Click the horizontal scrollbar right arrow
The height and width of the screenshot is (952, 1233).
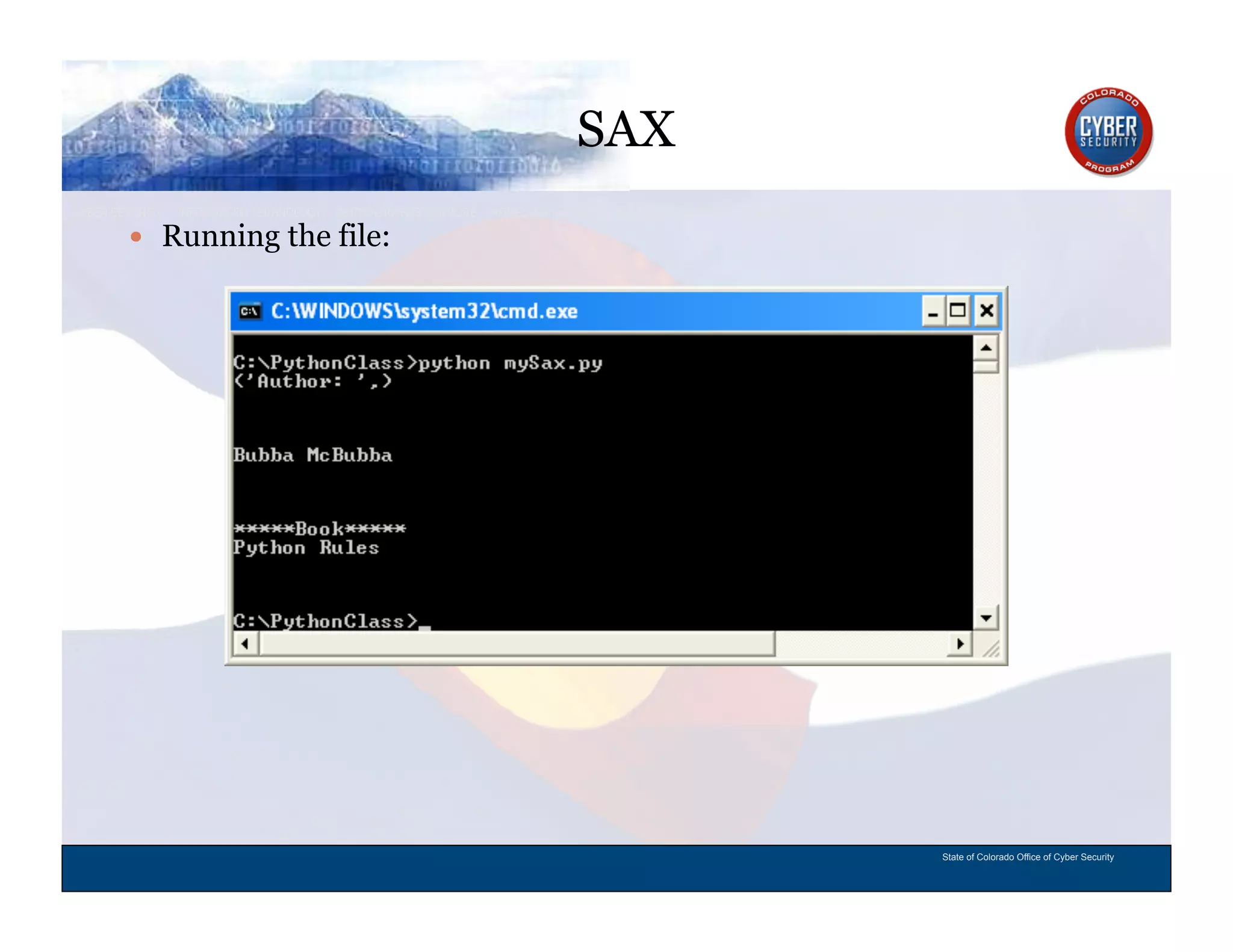pos(960,644)
